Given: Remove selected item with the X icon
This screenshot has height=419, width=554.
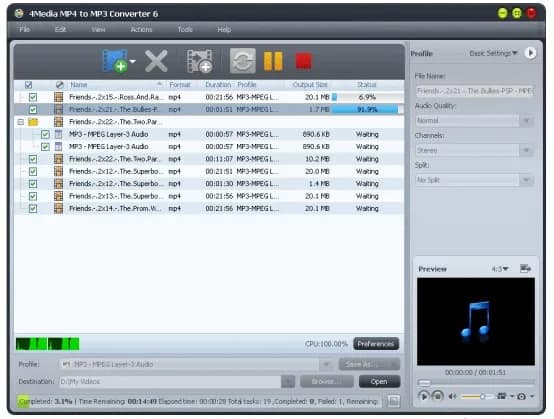Looking at the screenshot, I should pos(156,61).
